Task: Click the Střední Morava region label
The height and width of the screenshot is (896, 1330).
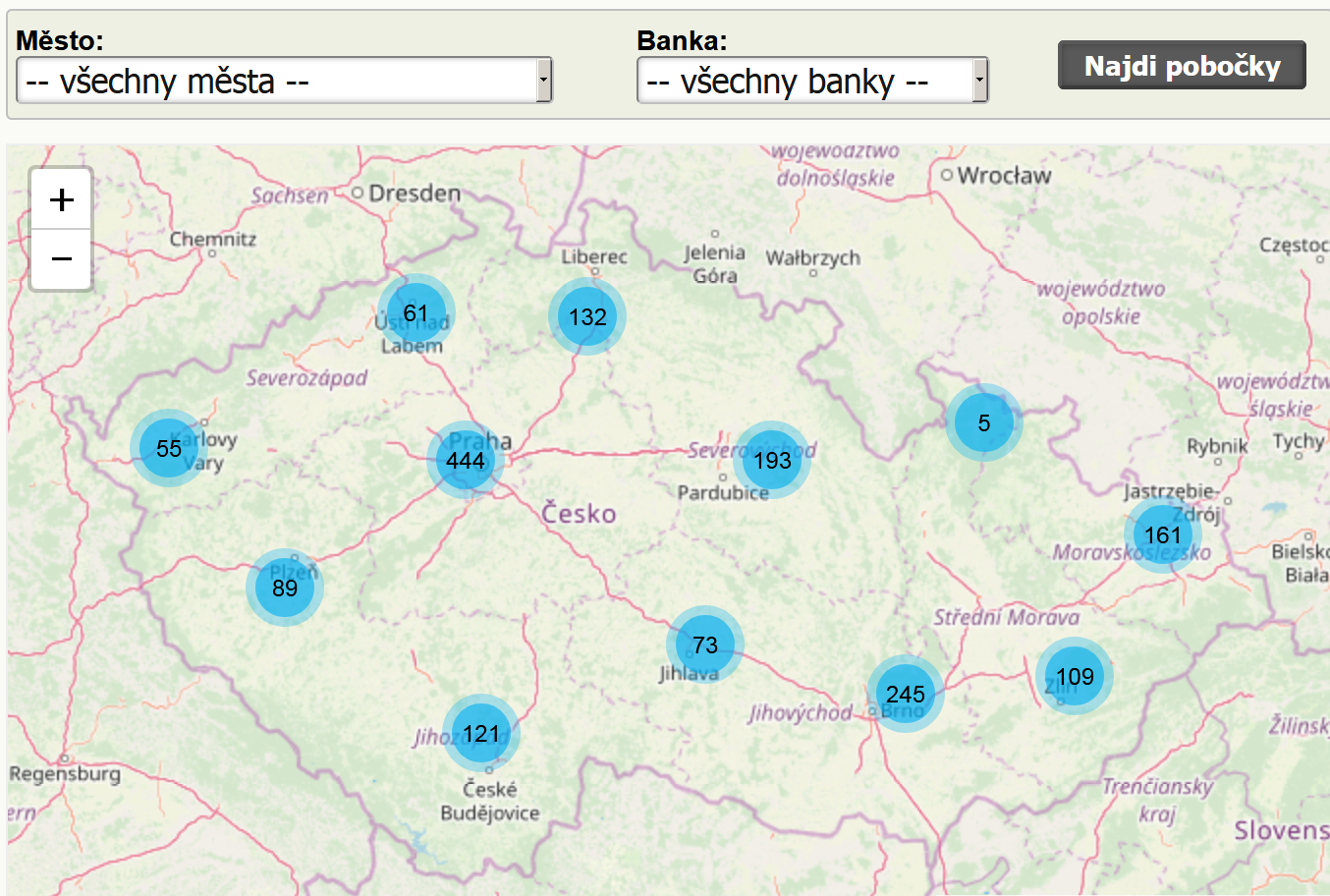Action: pyautogui.click(x=1006, y=617)
